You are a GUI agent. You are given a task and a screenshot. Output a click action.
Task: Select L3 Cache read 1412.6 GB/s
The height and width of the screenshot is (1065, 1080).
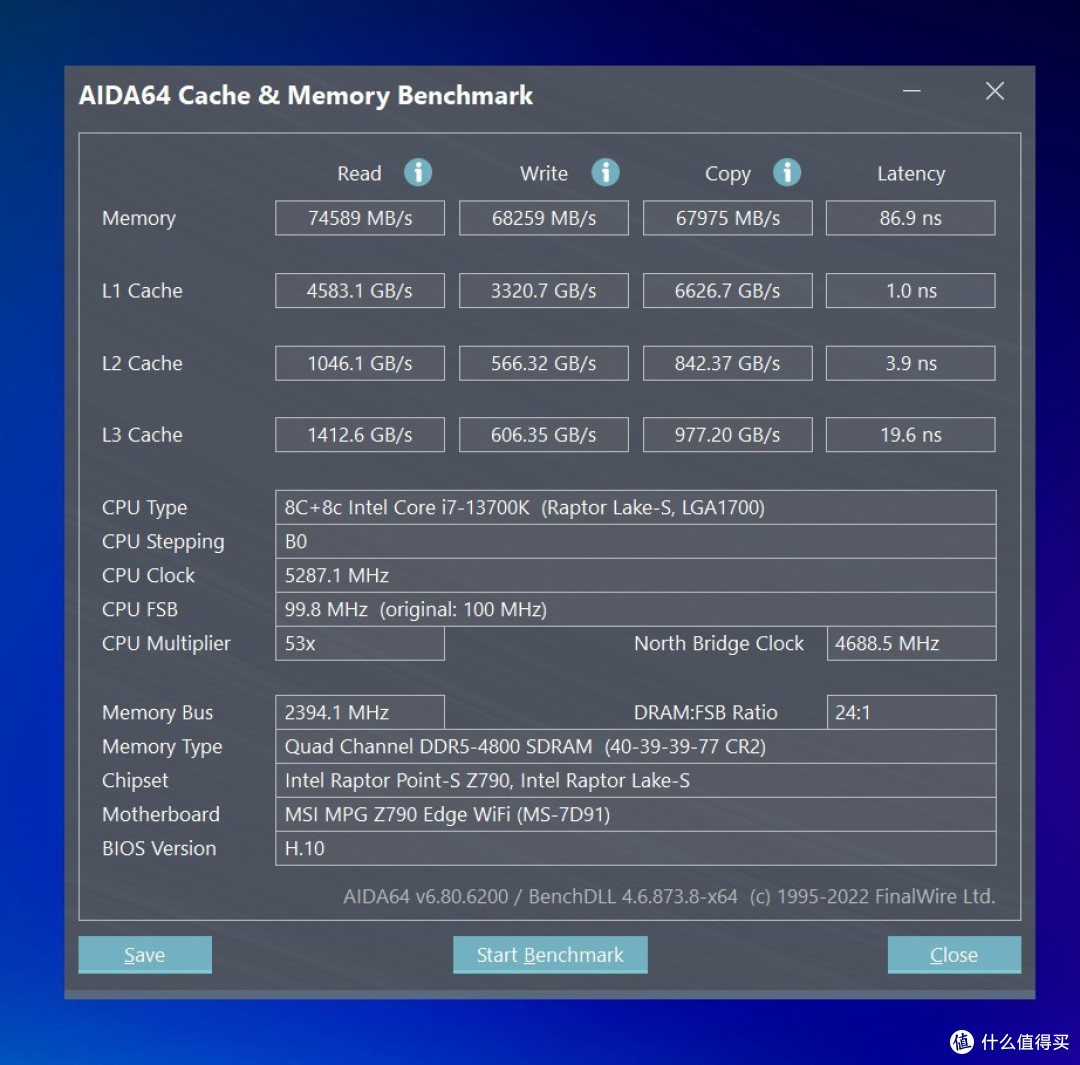[360, 435]
